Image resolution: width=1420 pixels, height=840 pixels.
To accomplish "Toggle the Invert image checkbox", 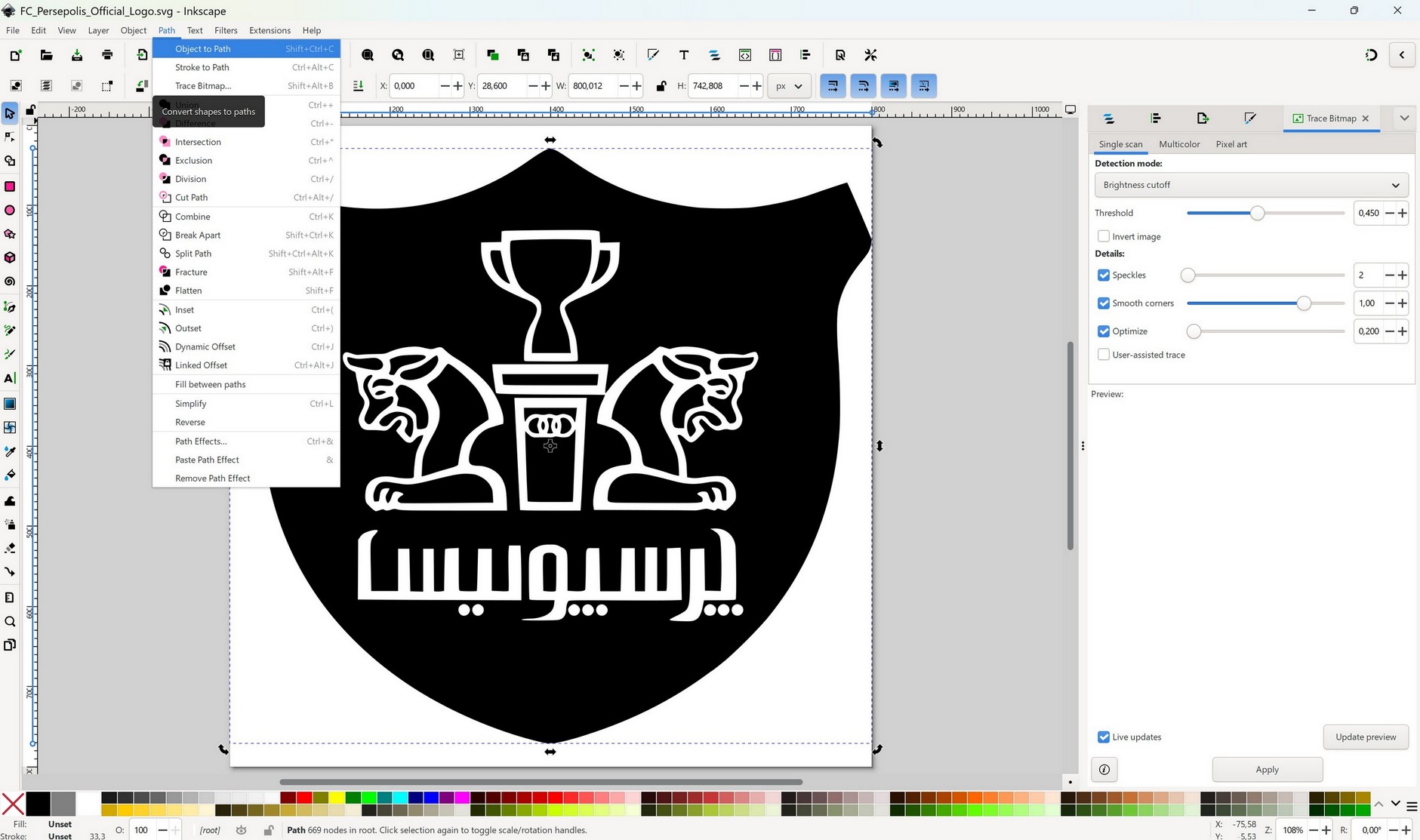I will pyautogui.click(x=1104, y=236).
